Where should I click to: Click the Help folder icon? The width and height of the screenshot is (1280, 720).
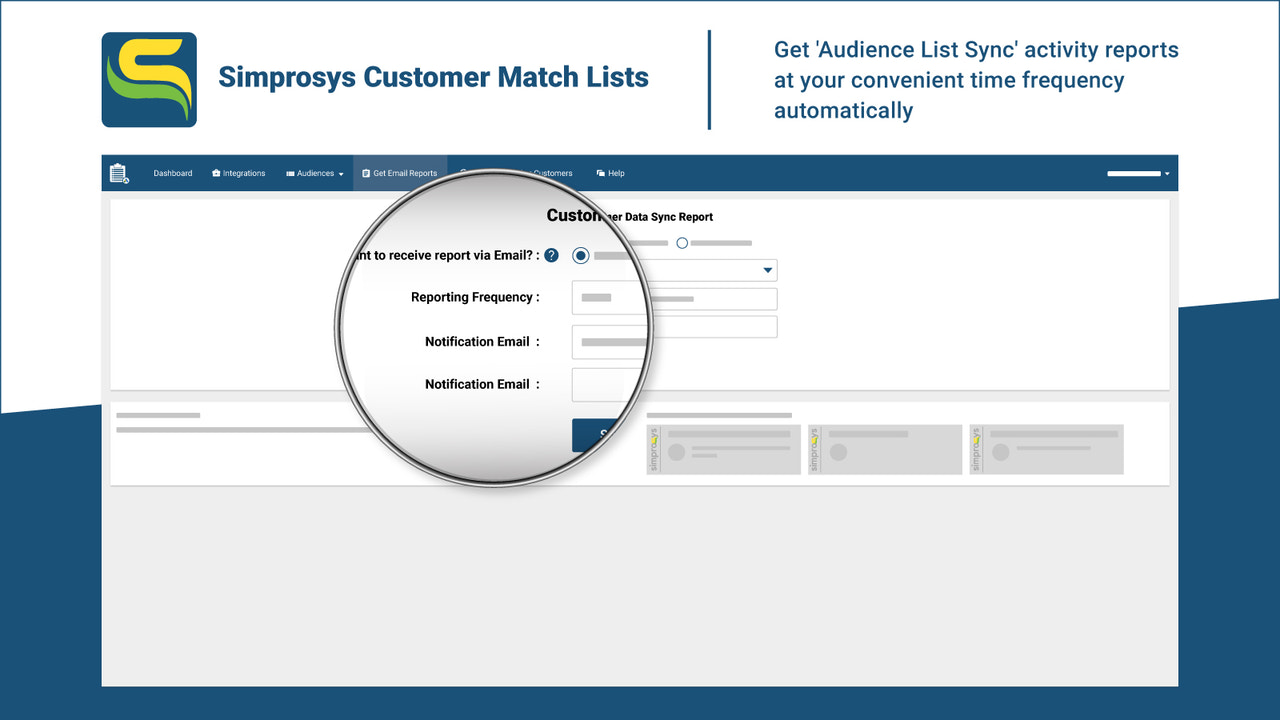coord(599,173)
